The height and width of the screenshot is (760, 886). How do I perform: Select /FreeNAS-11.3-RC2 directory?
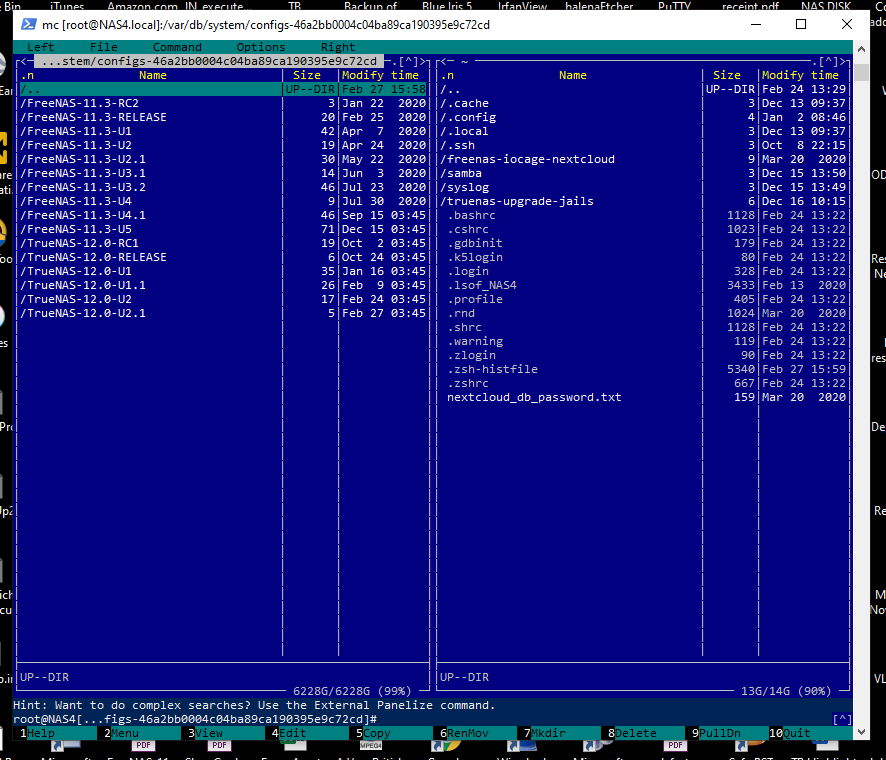tap(223, 103)
